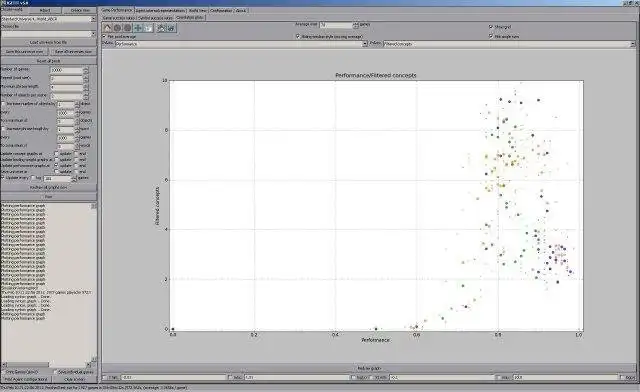Switch to the Configuration tab
This screenshot has width=640, height=392.
click(221, 10)
